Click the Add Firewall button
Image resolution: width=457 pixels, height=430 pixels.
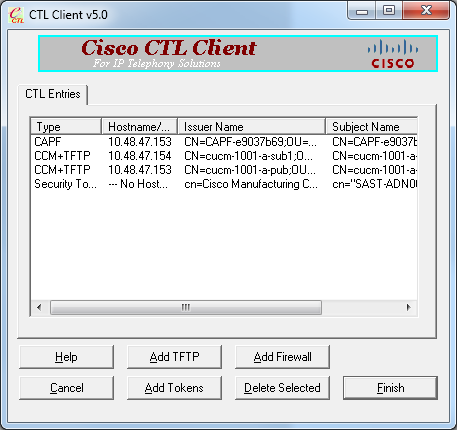pyautogui.click(x=282, y=357)
